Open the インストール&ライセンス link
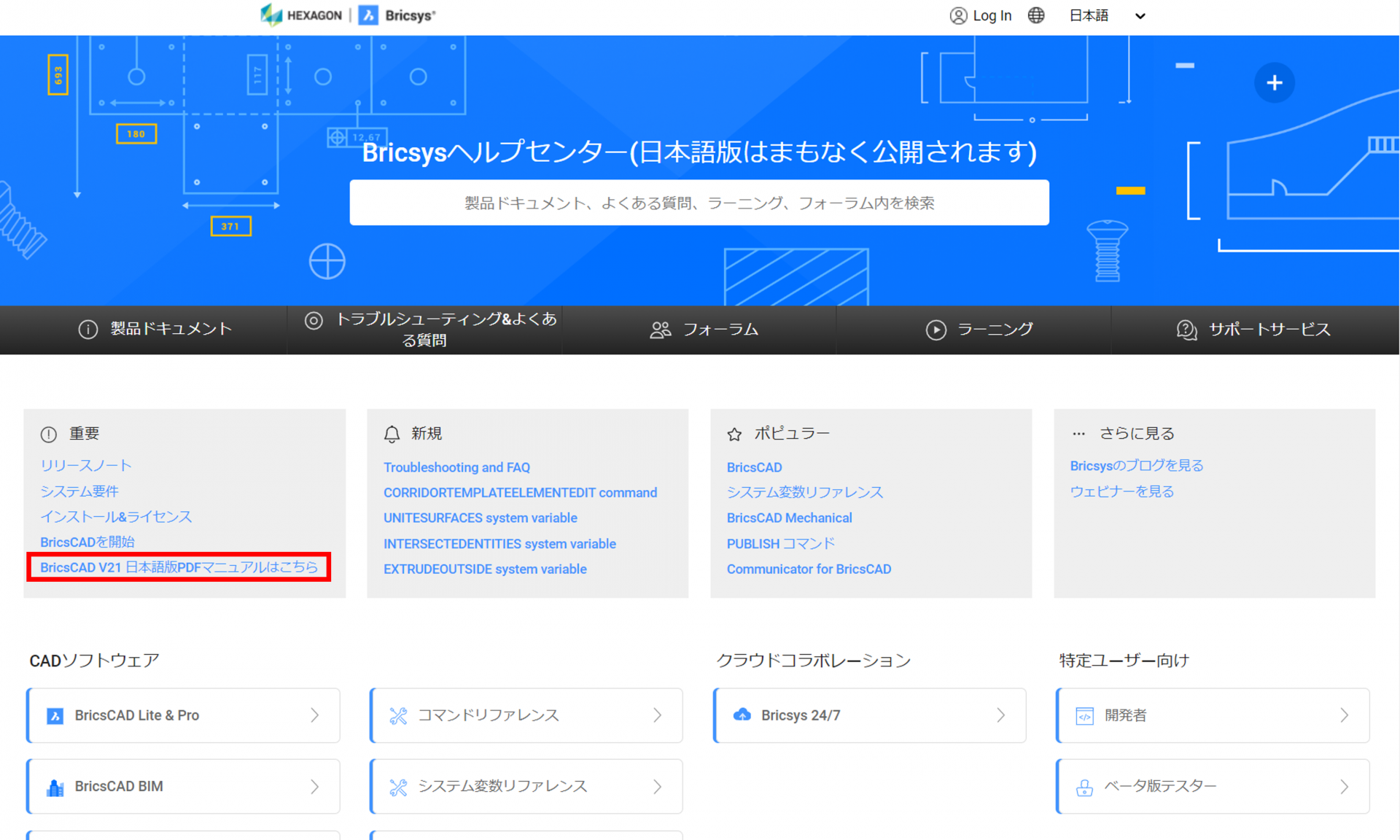This screenshot has height=840, width=1400. click(116, 516)
